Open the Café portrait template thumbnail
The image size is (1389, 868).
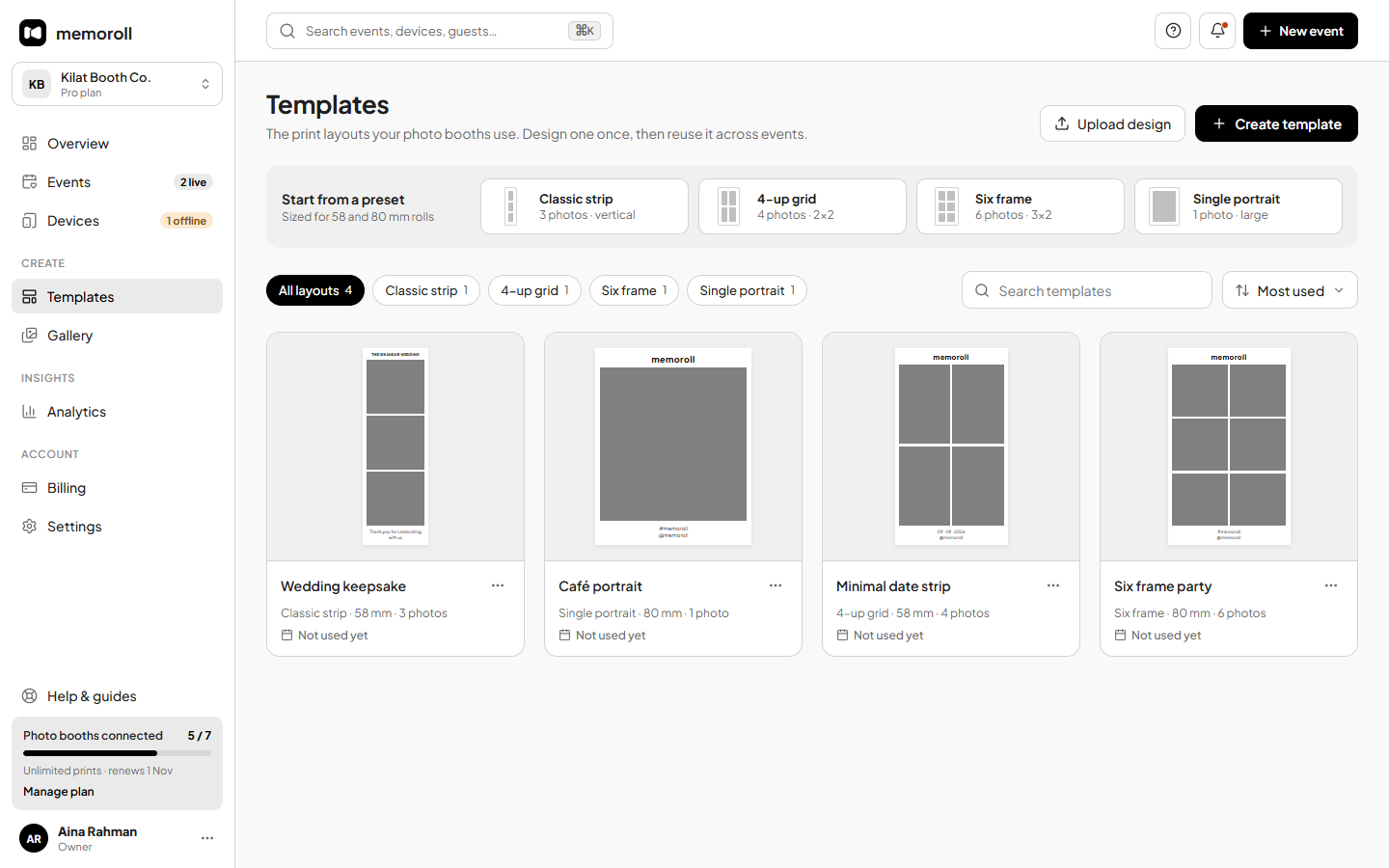coord(673,447)
